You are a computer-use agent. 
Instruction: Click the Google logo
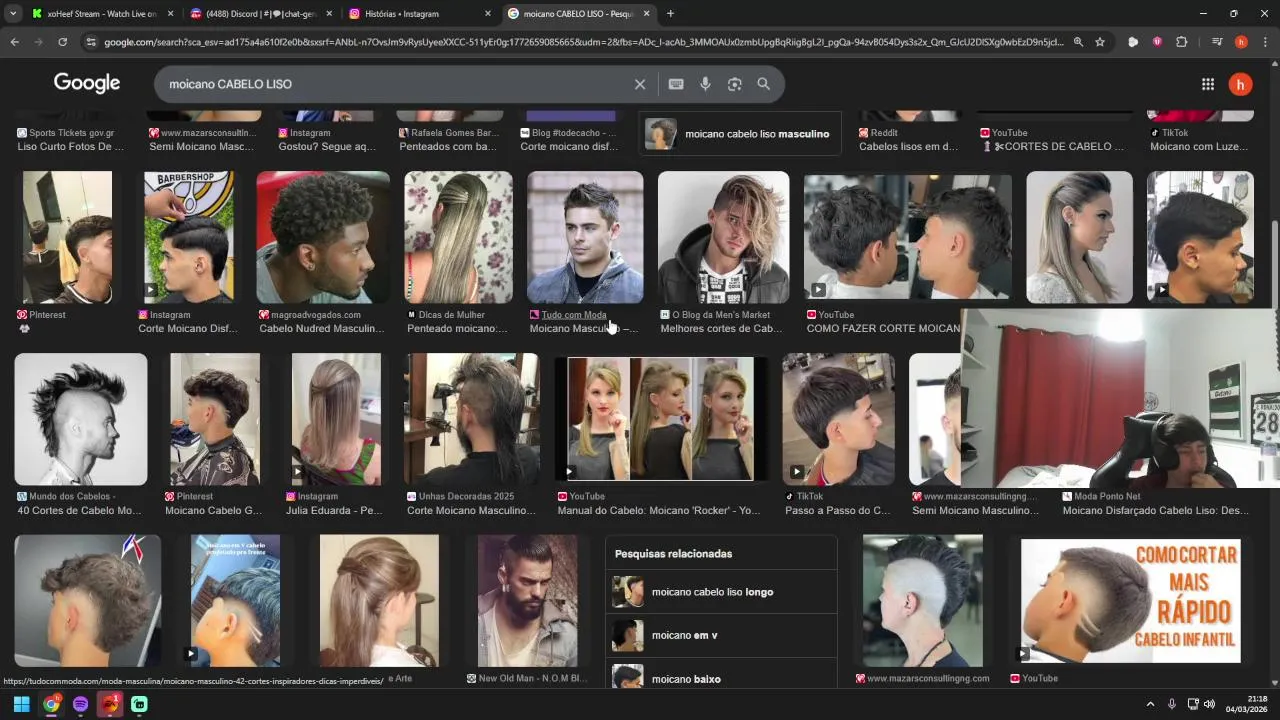[x=87, y=83]
